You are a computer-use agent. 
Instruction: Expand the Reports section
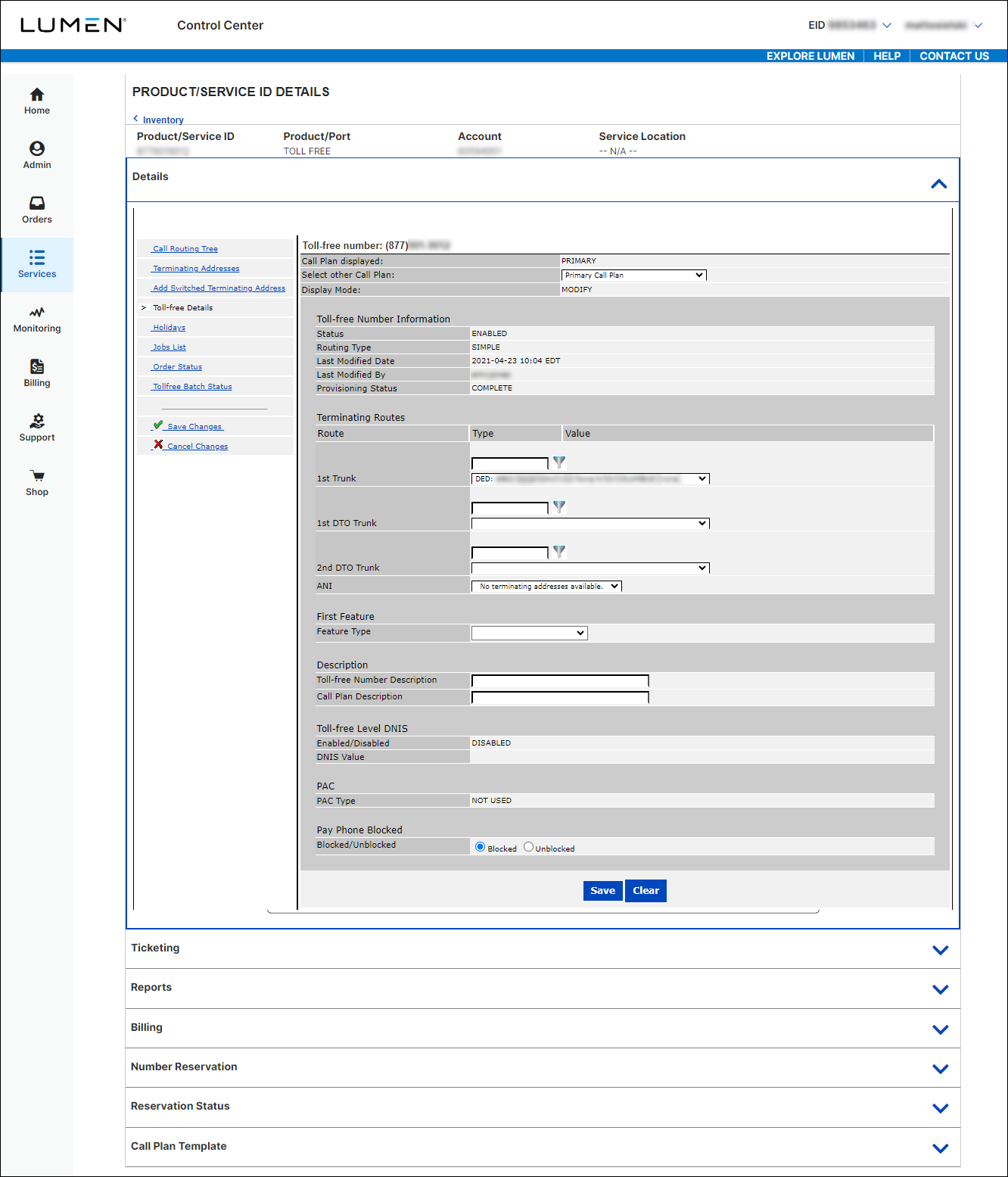941,989
